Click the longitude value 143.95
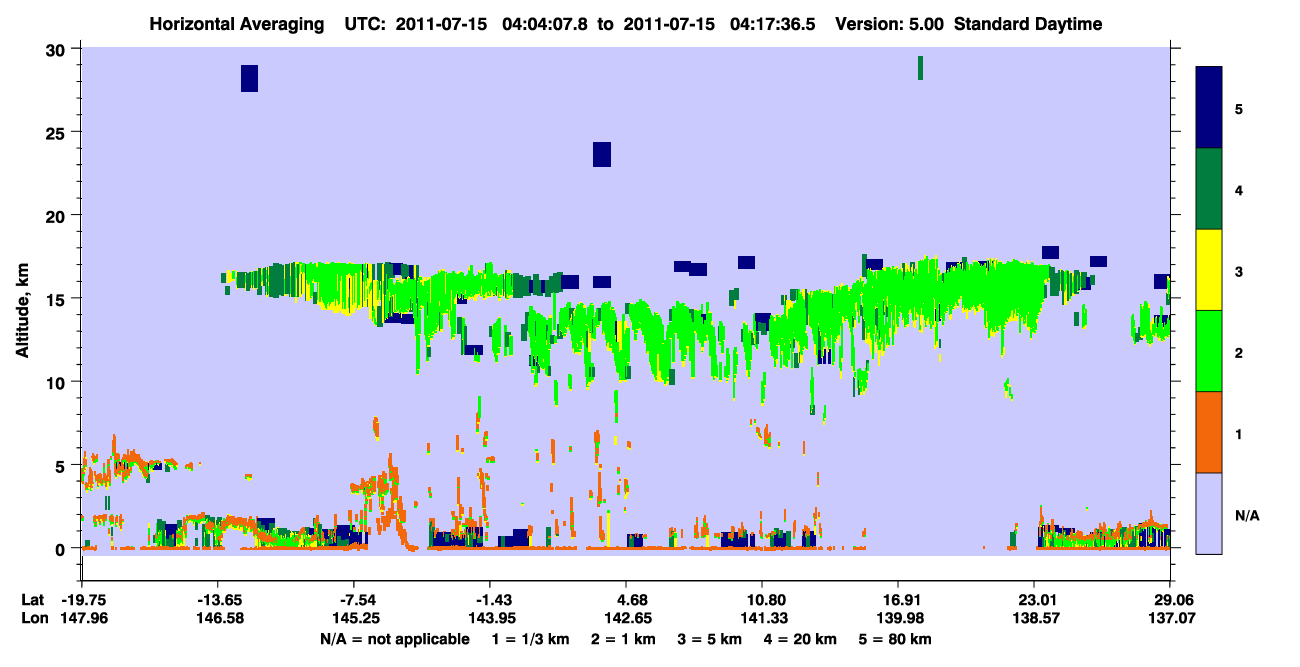The width and height of the screenshot is (1300, 667). coord(490,618)
